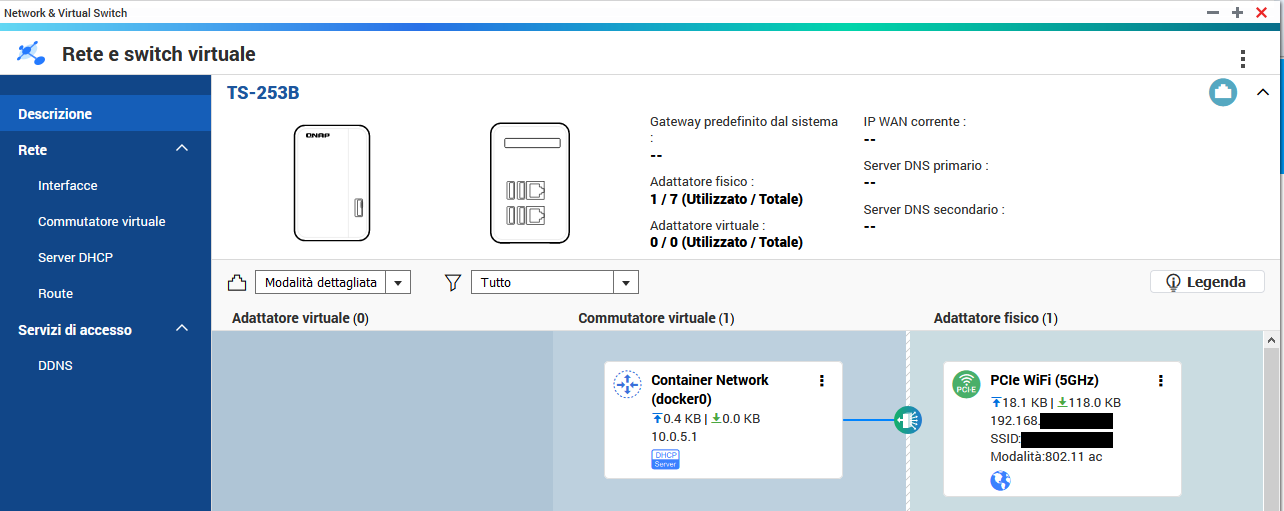The height and width of the screenshot is (511, 1284).
Task: Click the filter funnel icon
Action: pos(452,283)
